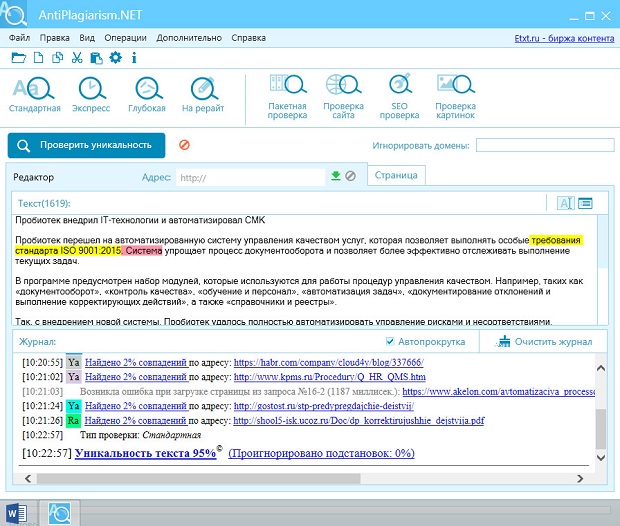This screenshot has width=620, height=526.
Task: Launch SEO проверка tool
Action: 399,97
